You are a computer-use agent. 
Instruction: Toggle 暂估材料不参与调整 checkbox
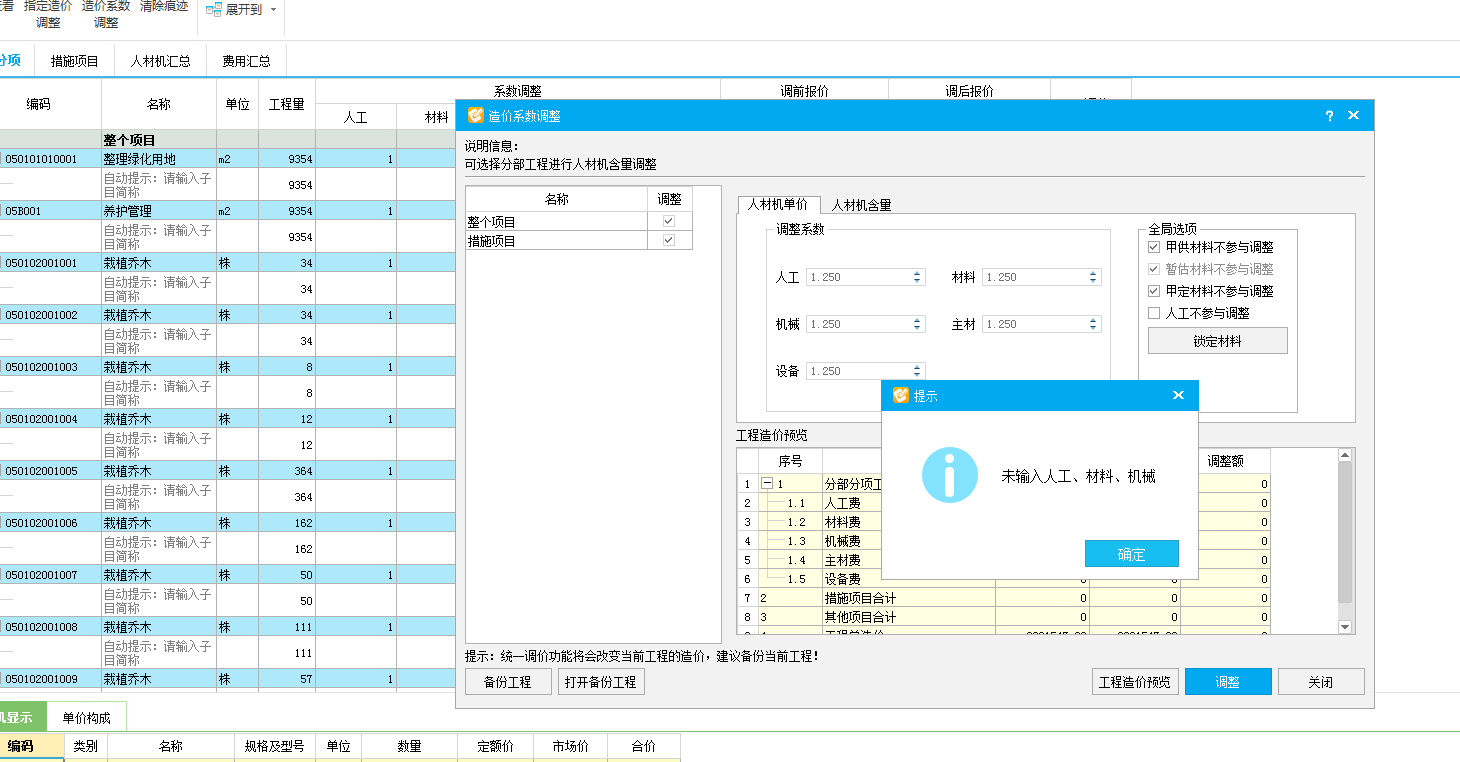tap(1154, 269)
